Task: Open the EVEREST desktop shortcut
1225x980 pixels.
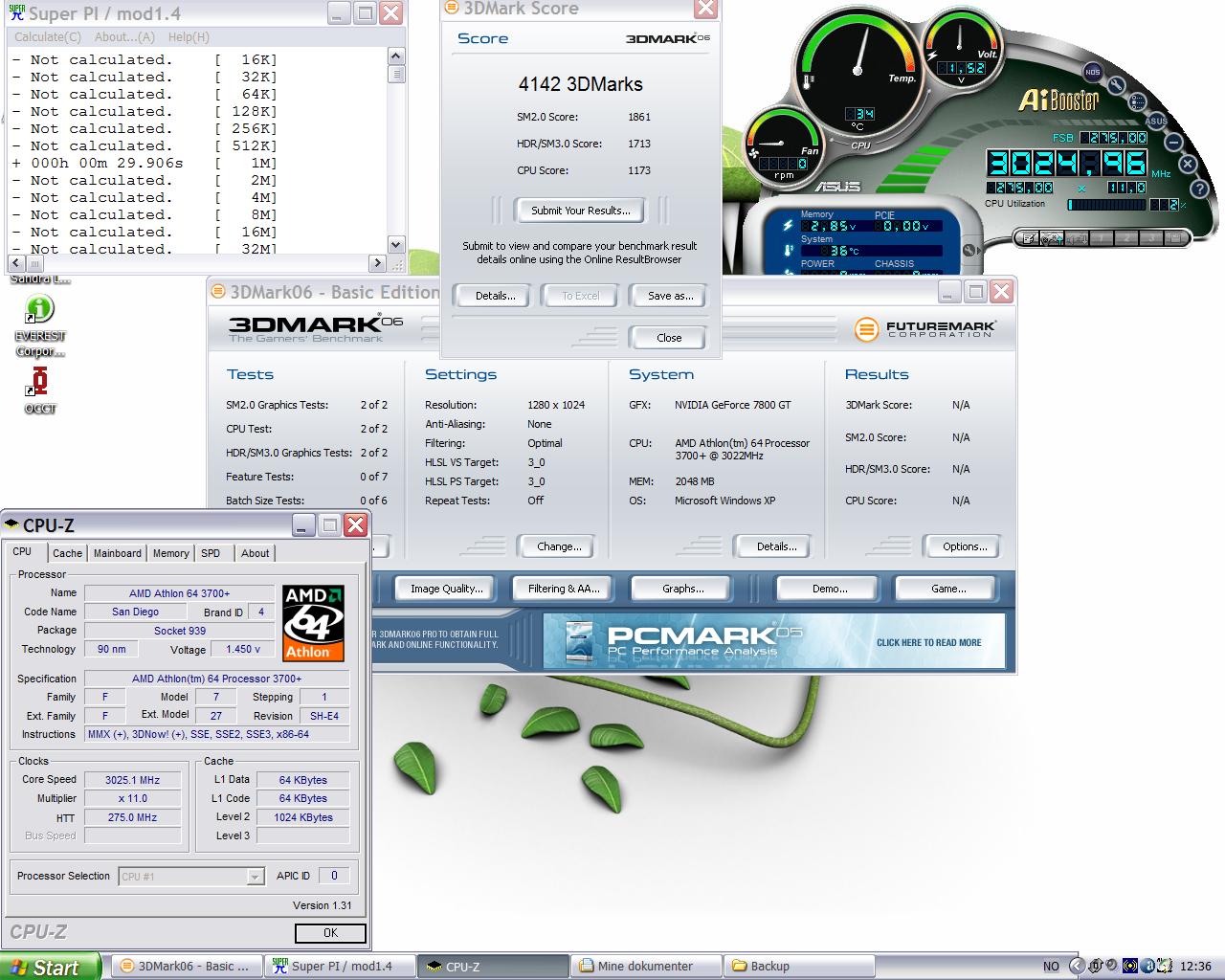Action: (x=39, y=310)
